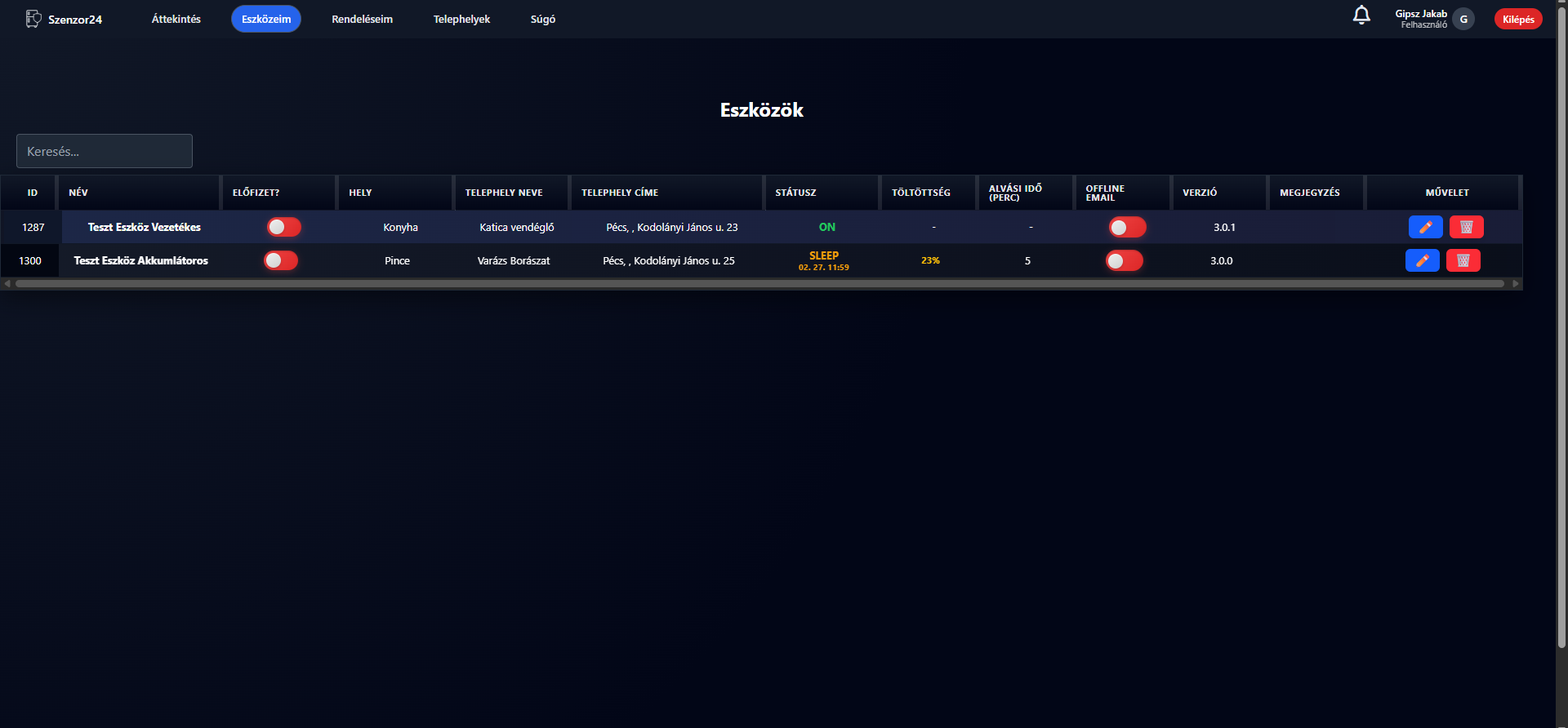
Task: Click the OFFLINE EMAIL column header
Action: (1122, 193)
